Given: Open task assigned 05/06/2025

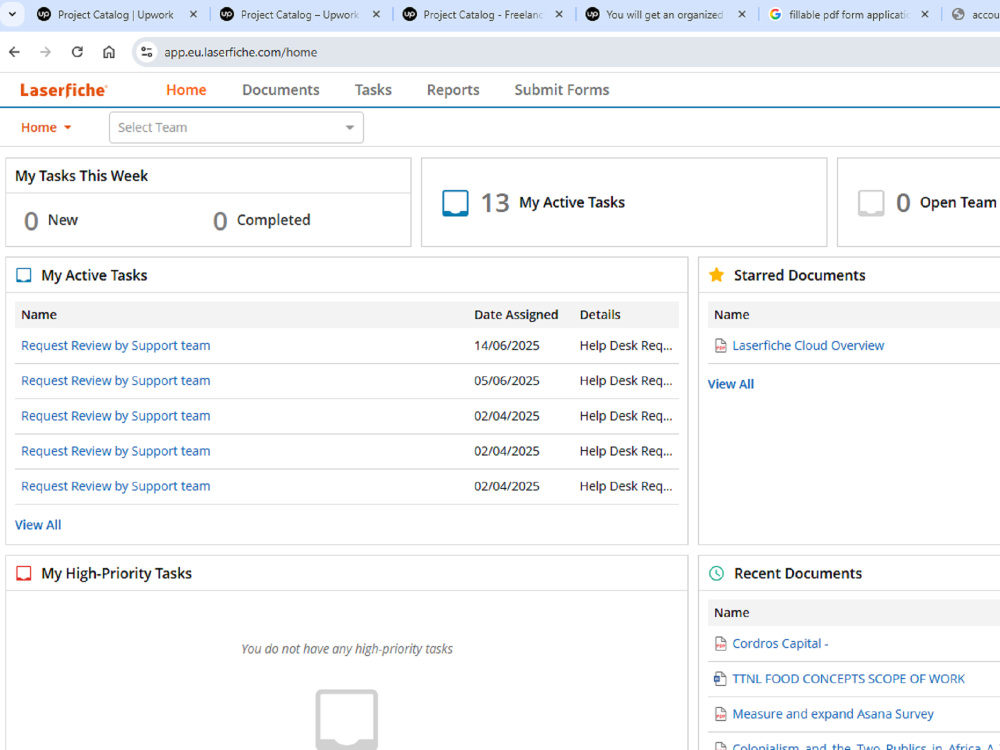Looking at the screenshot, I should pos(115,381).
